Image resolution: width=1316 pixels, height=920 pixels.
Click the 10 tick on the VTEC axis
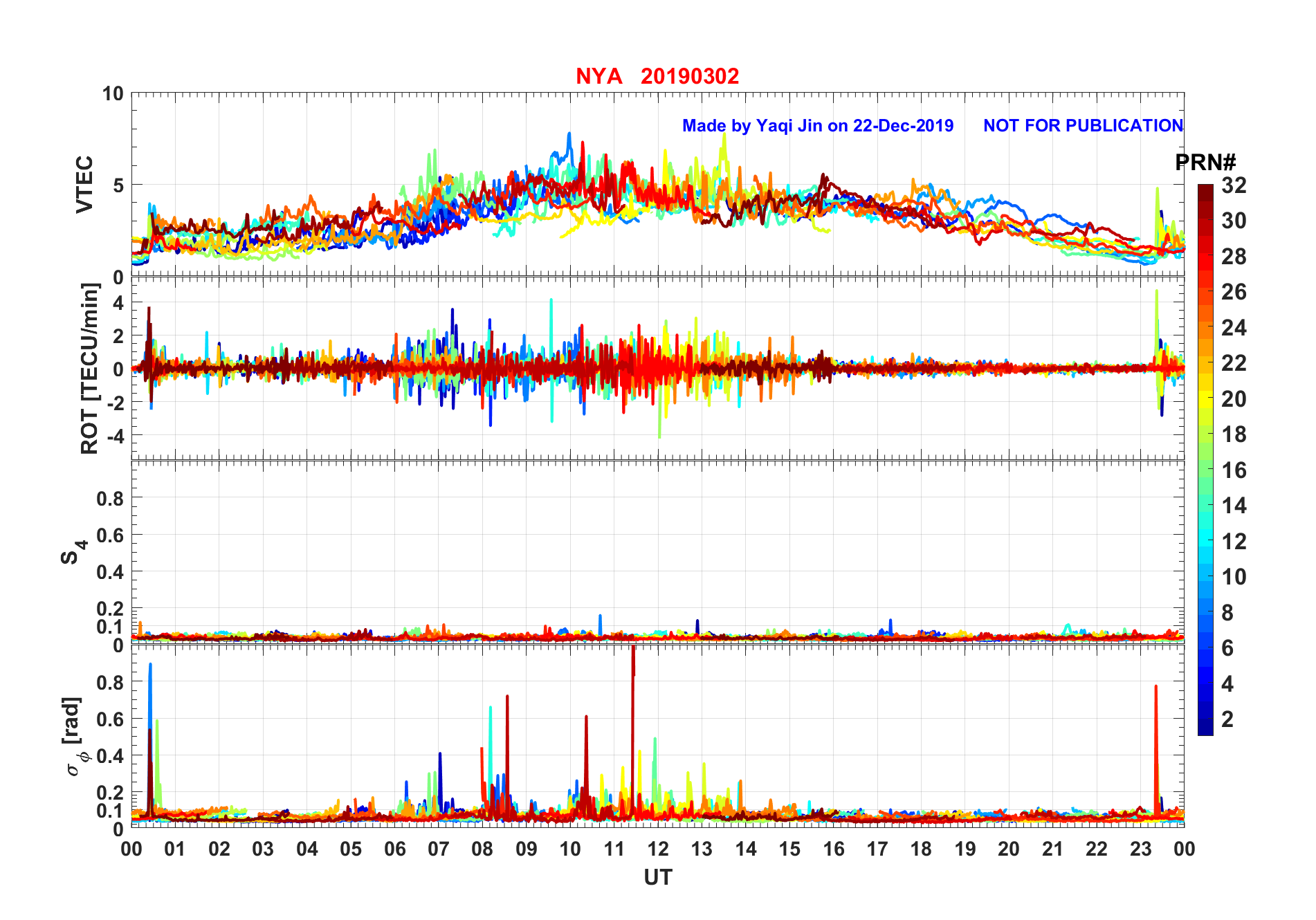pyautogui.click(x=113, y=93)
